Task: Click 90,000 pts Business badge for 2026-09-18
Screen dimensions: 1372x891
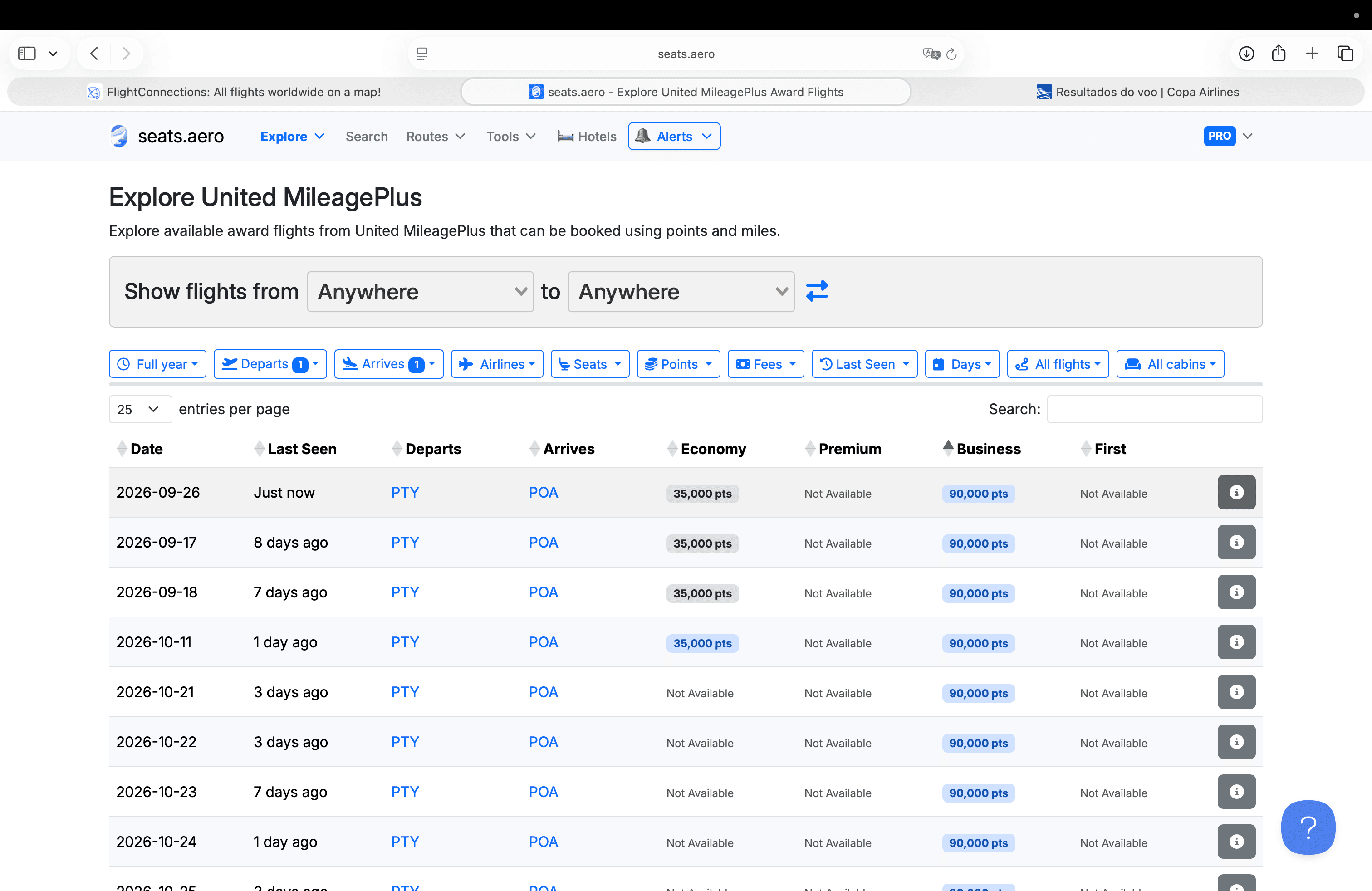Action: point(978,593)
